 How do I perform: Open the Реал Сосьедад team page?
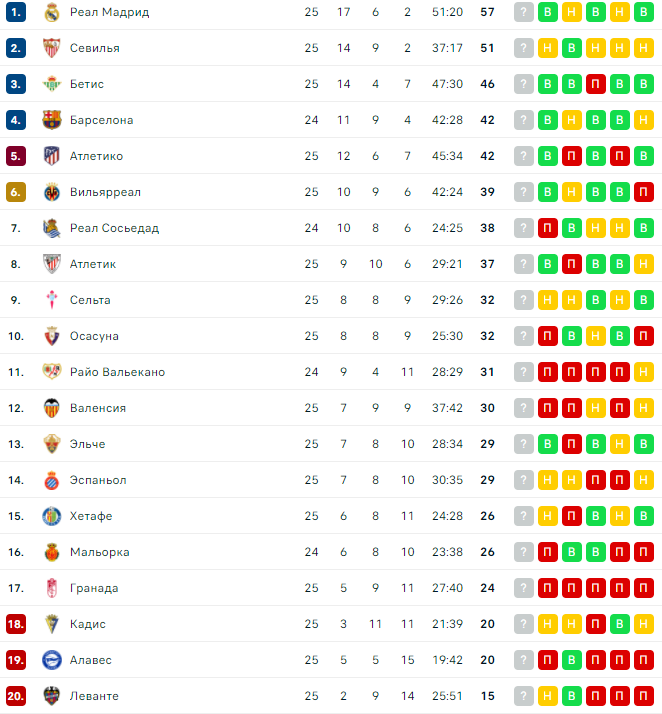click(114, 228)
